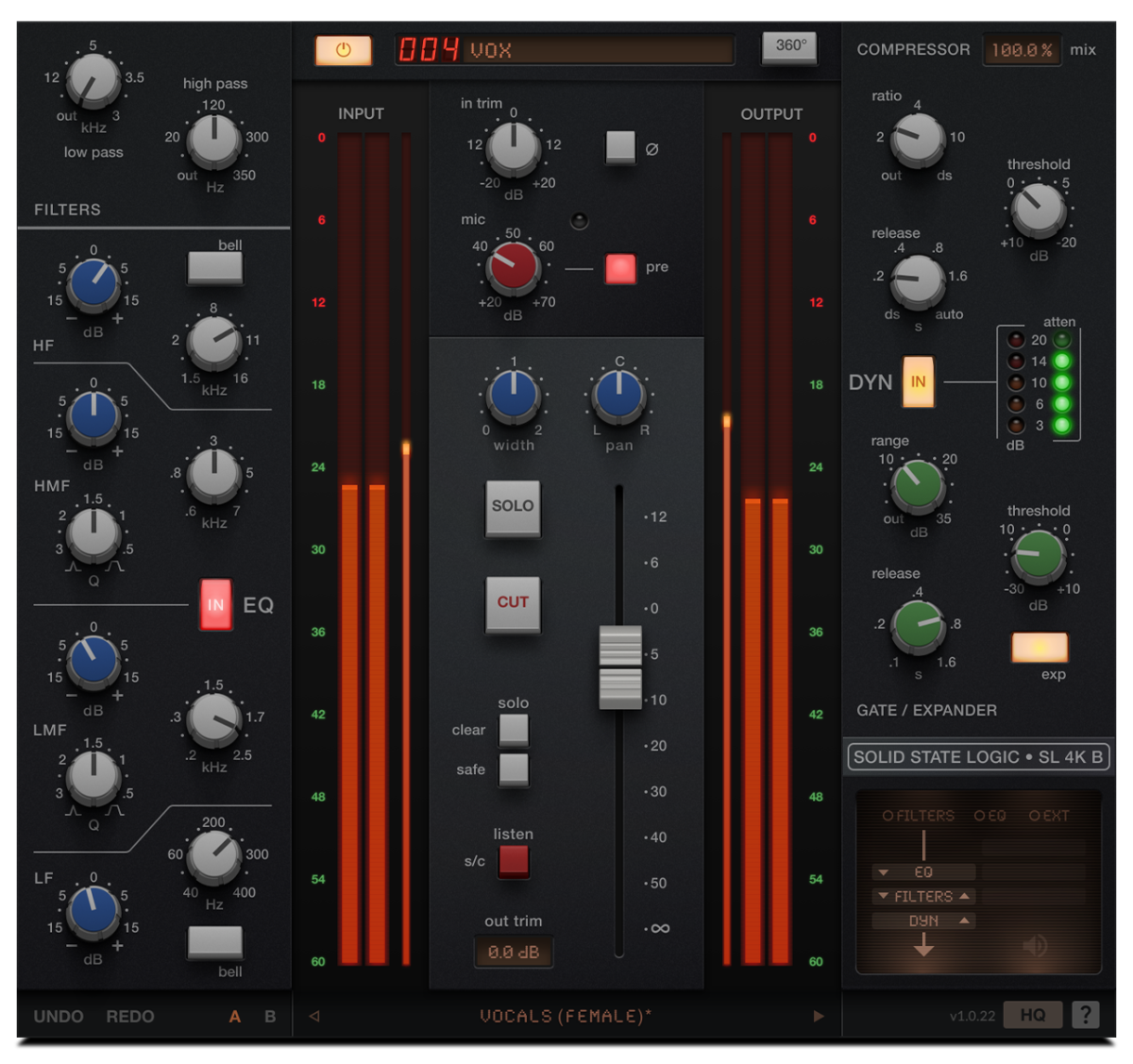Click the out trim value field
Screen dimensions: 1133x1064
point(513,952)
